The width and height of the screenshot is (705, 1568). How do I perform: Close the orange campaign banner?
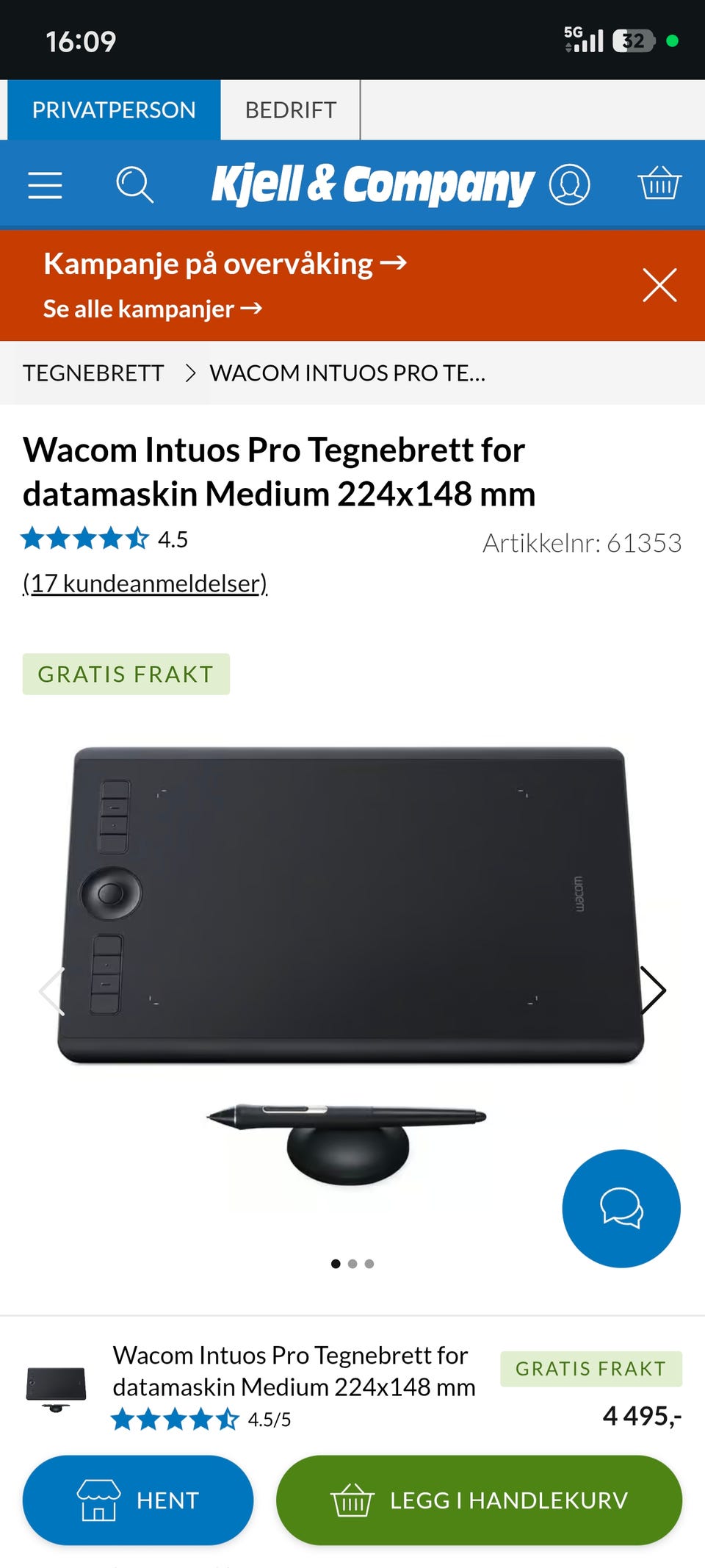tap(659, 285)
